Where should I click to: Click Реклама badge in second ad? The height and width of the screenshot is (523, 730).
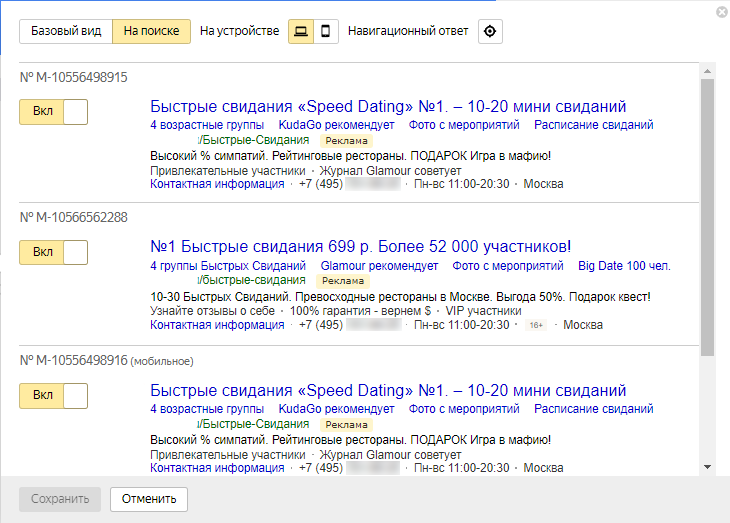(x=343, y=281)
